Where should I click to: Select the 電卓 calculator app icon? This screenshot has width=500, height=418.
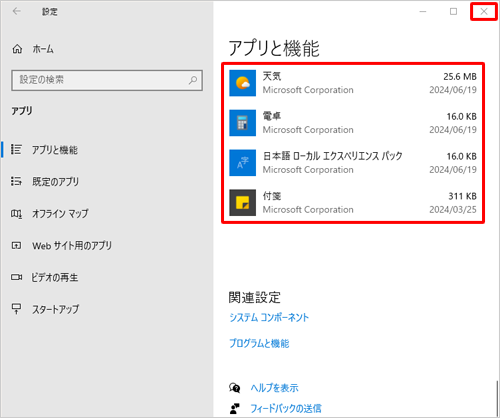(x=243, y=123)
